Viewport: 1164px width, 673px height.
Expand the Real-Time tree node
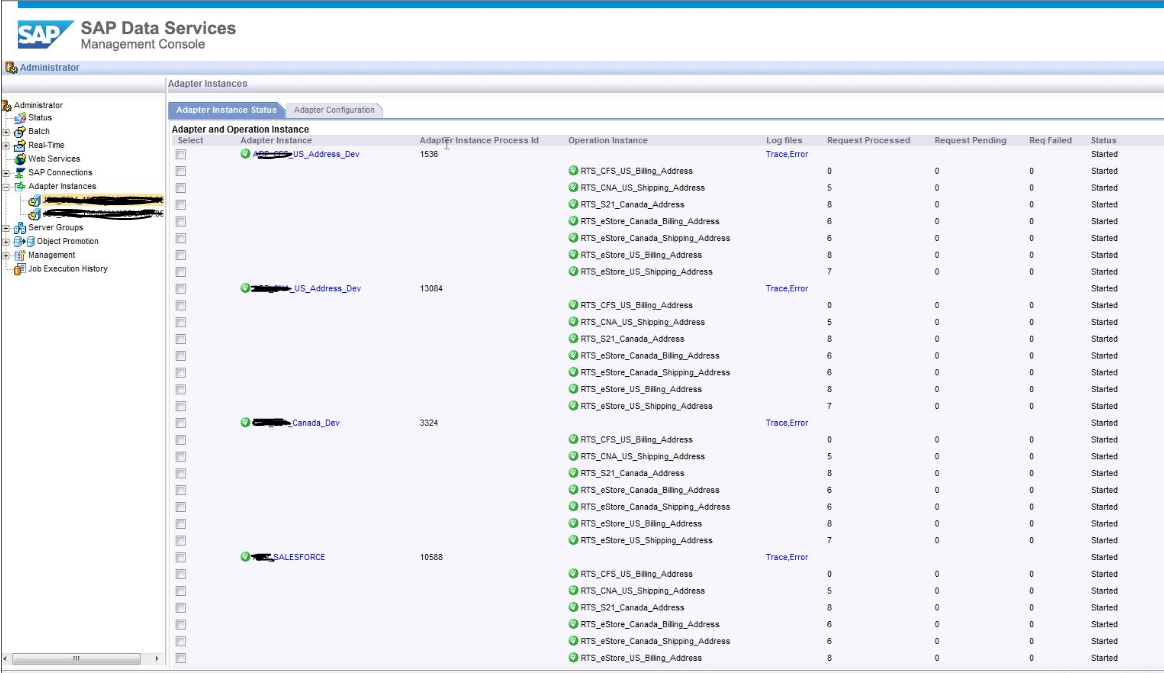[x=7, y=145]
